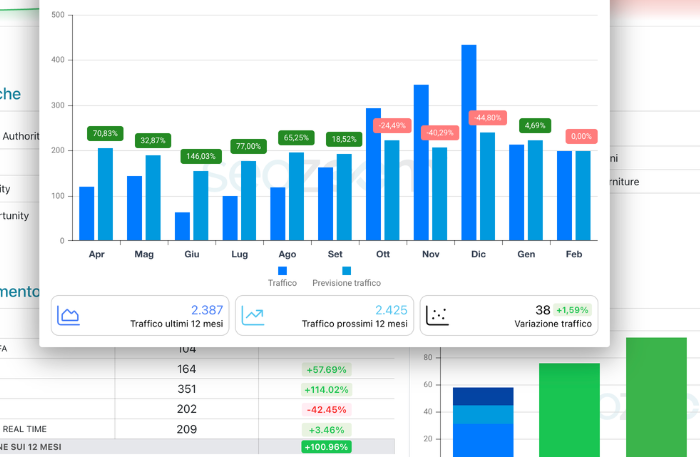
Task: Click the 2.425 forecast traffic value
Action: [x=391, y=310]
